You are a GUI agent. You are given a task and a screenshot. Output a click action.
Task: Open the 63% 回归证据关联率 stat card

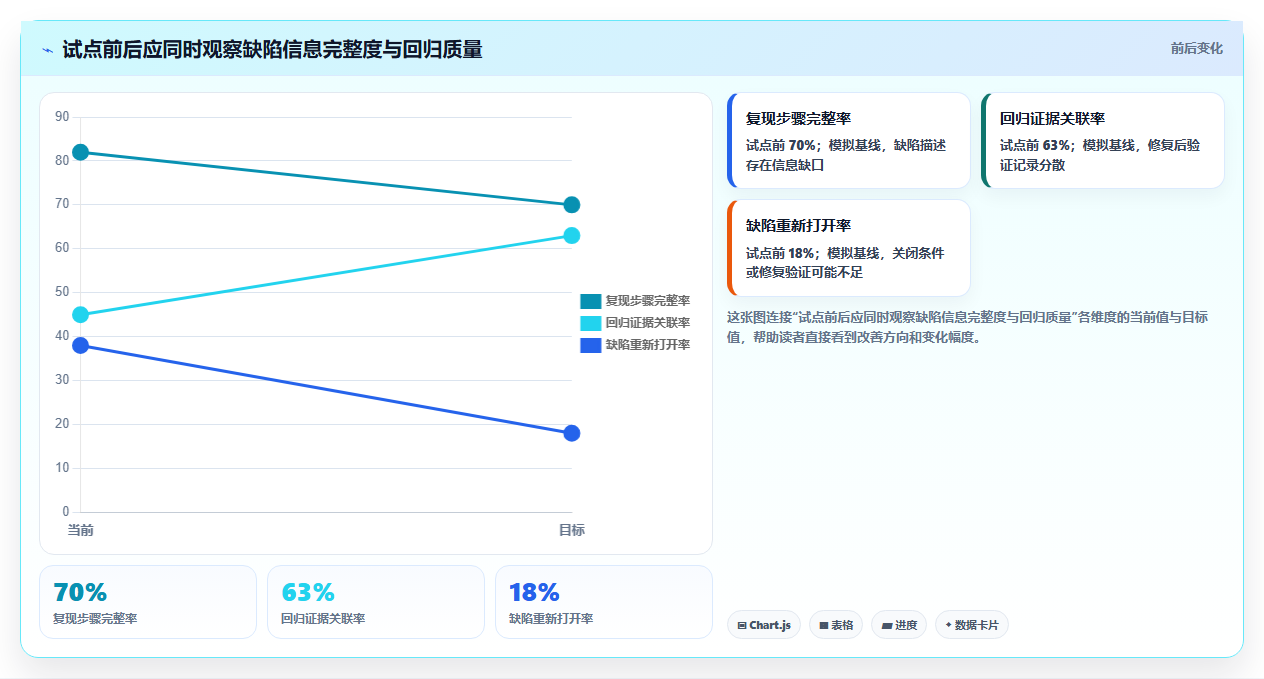coord(376,602)
